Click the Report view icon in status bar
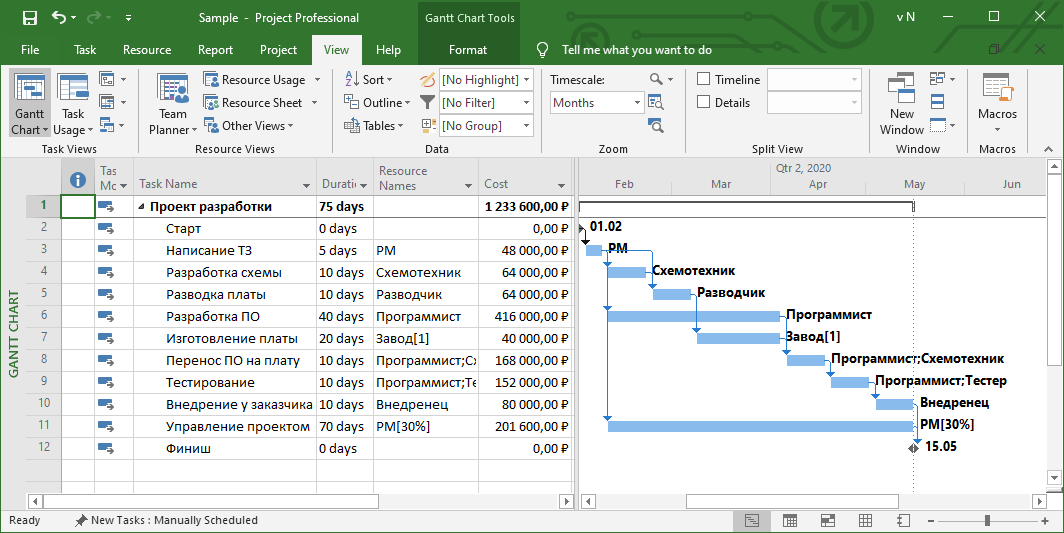Image resolution: width=1064 pixels, height=533 pixels. pos(903,521)
